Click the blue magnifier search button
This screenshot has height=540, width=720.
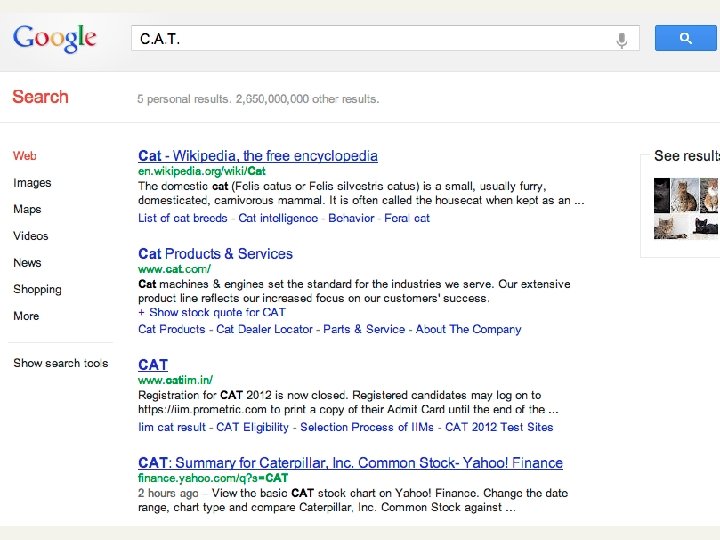(x=686, y=38)
